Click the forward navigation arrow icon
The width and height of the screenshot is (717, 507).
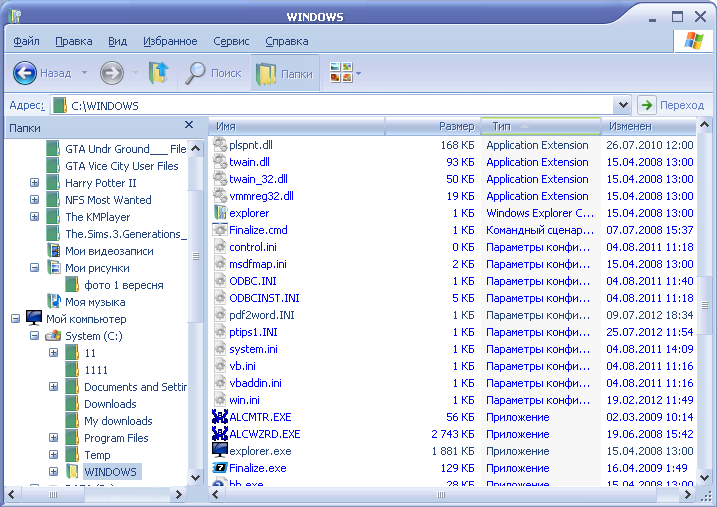(x=112, y=73)
